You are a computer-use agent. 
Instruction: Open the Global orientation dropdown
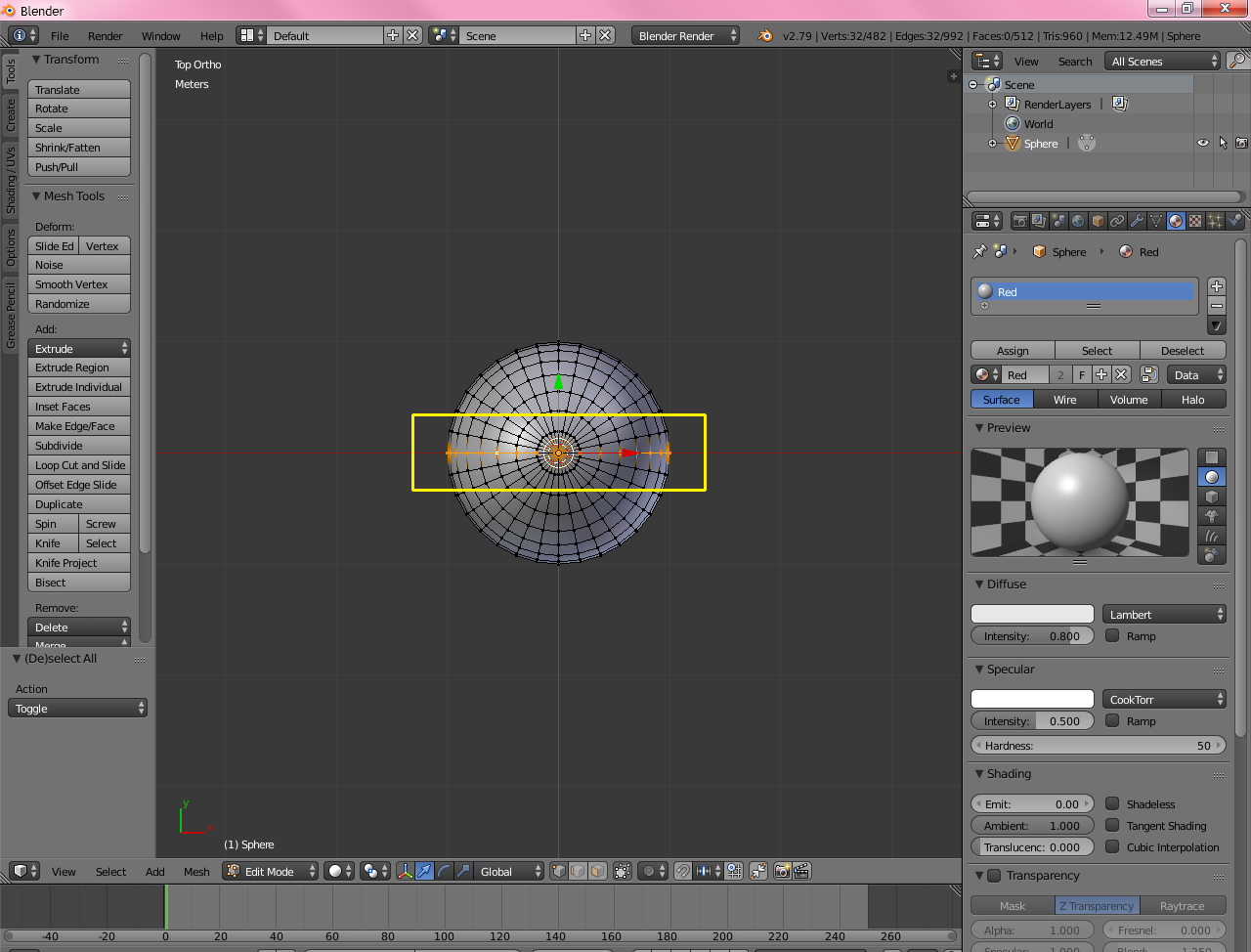[x=510, y=871]
